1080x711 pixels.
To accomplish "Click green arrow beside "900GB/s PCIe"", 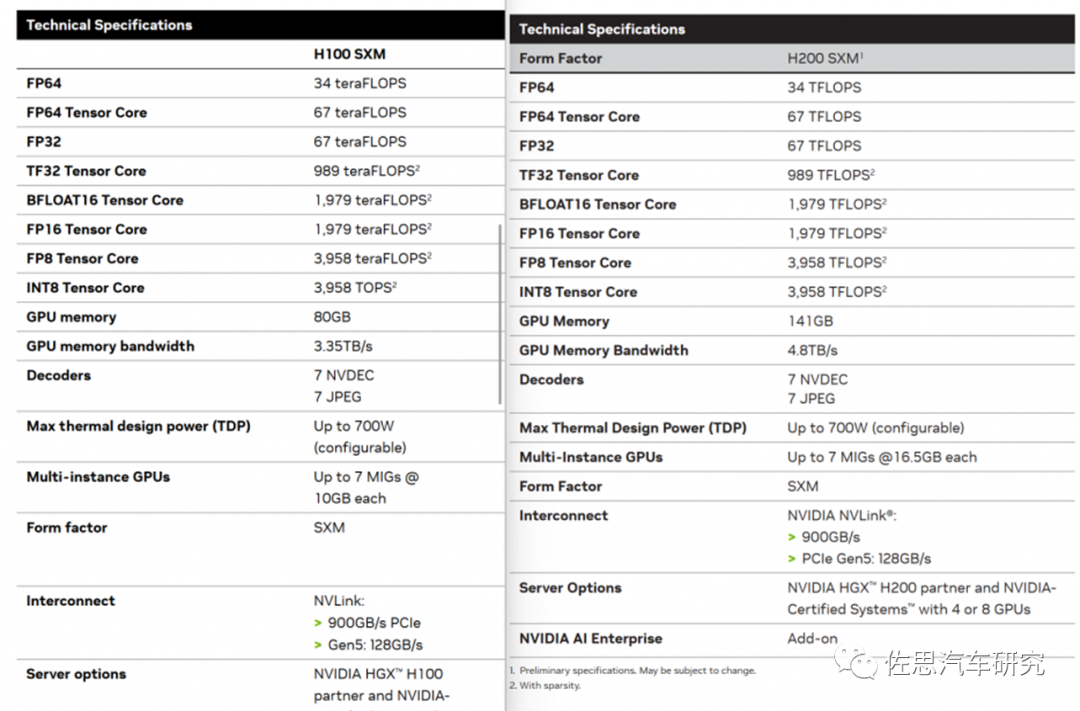I will pyautogui.click(x=318, y=623).
